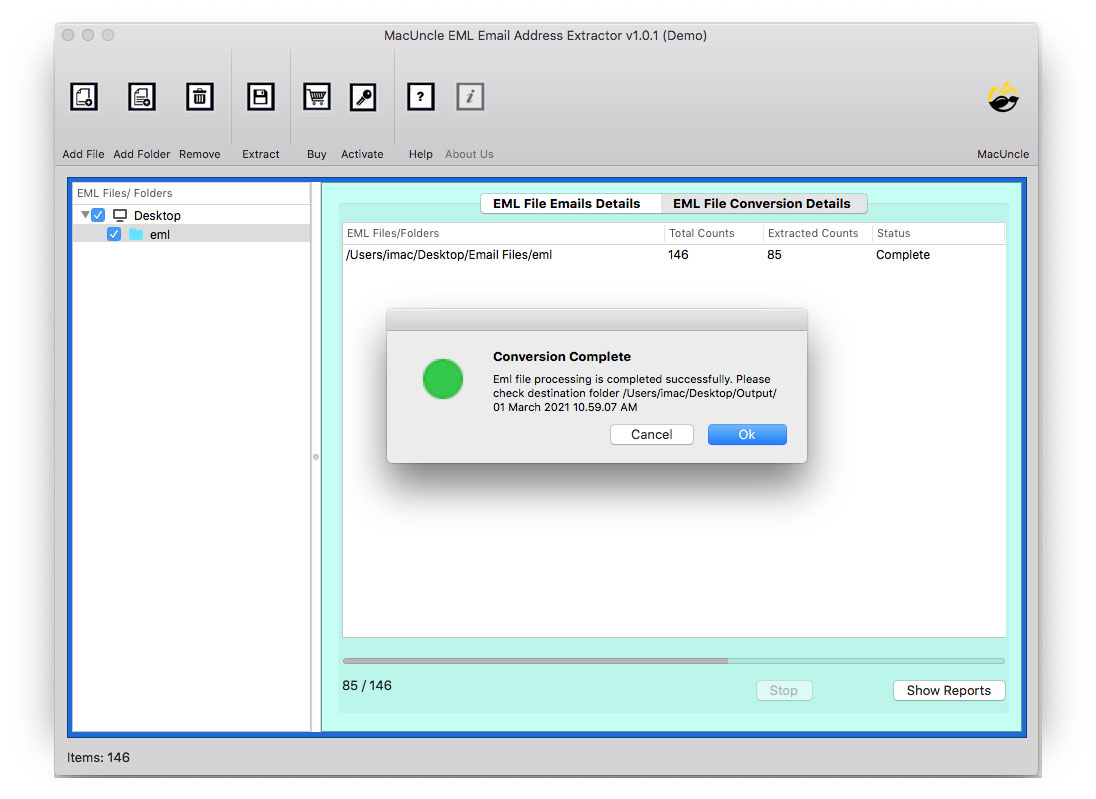1096x799 pixels.
Task: Click the extracted count value 85
Action: tap(774, 254)
